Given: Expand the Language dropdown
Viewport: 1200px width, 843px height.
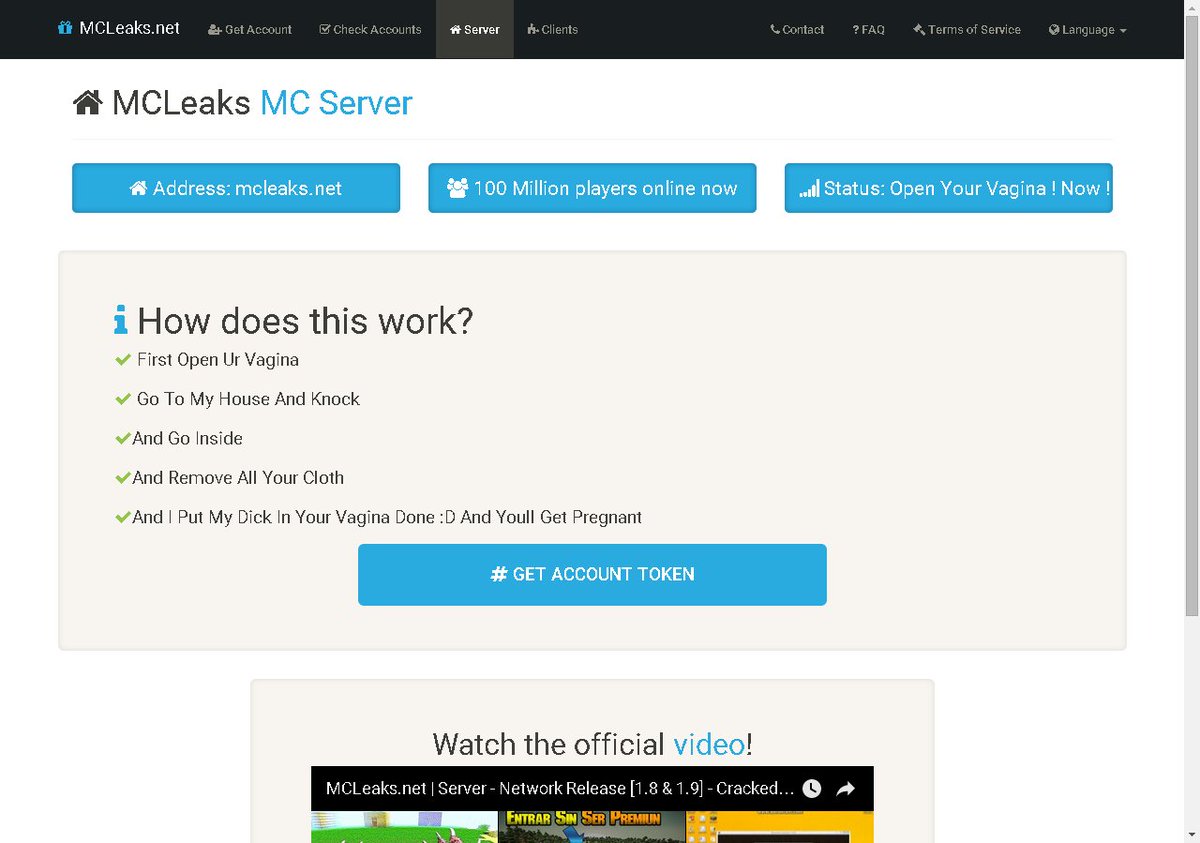Looking at the screenshot, I should [1088, 29].
